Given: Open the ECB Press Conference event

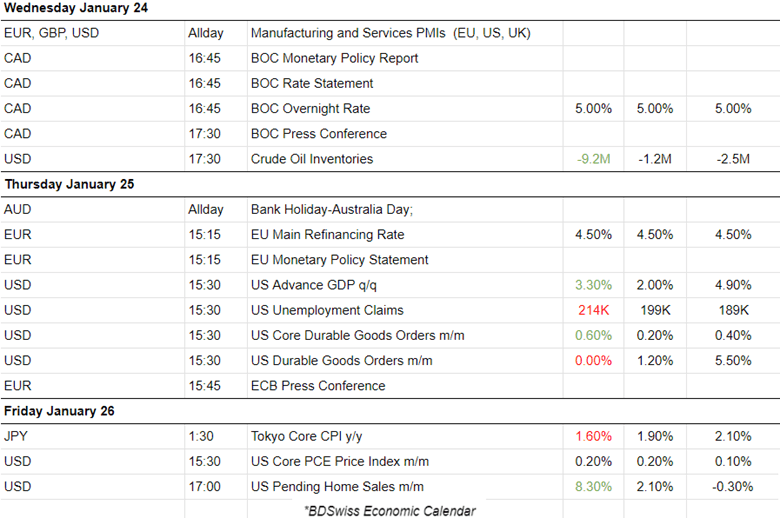Looking at the screenshot, I should 318,385.
